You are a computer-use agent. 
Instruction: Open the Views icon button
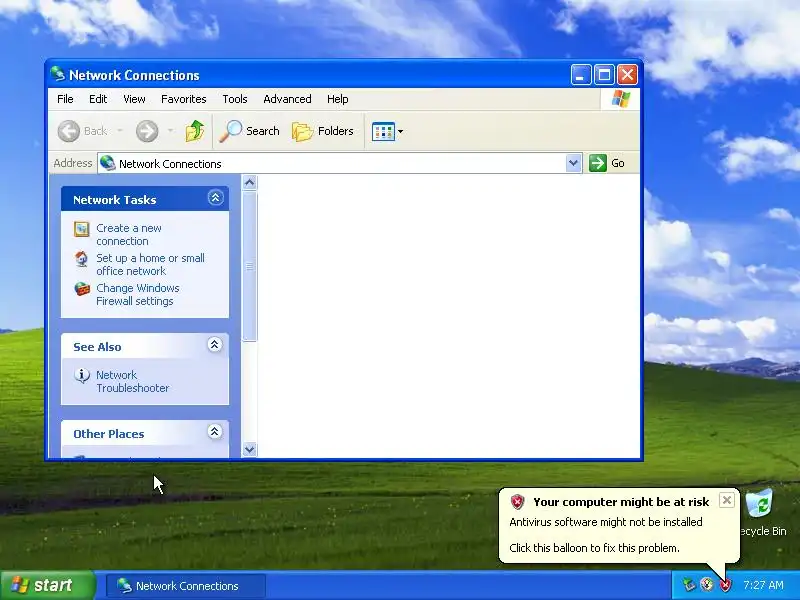(x=383, y=131)
